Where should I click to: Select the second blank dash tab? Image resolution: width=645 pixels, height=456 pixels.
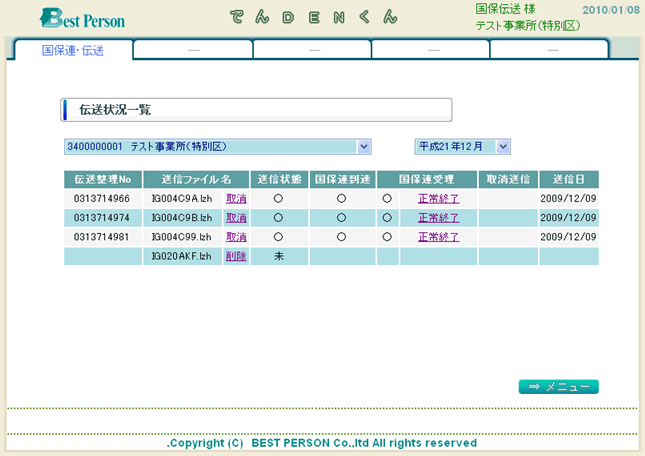193,50
